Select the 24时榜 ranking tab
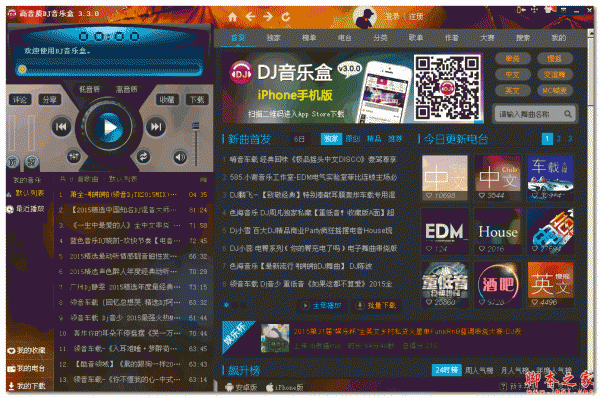The width and height of the screenshot is (600, 398). 447,370
